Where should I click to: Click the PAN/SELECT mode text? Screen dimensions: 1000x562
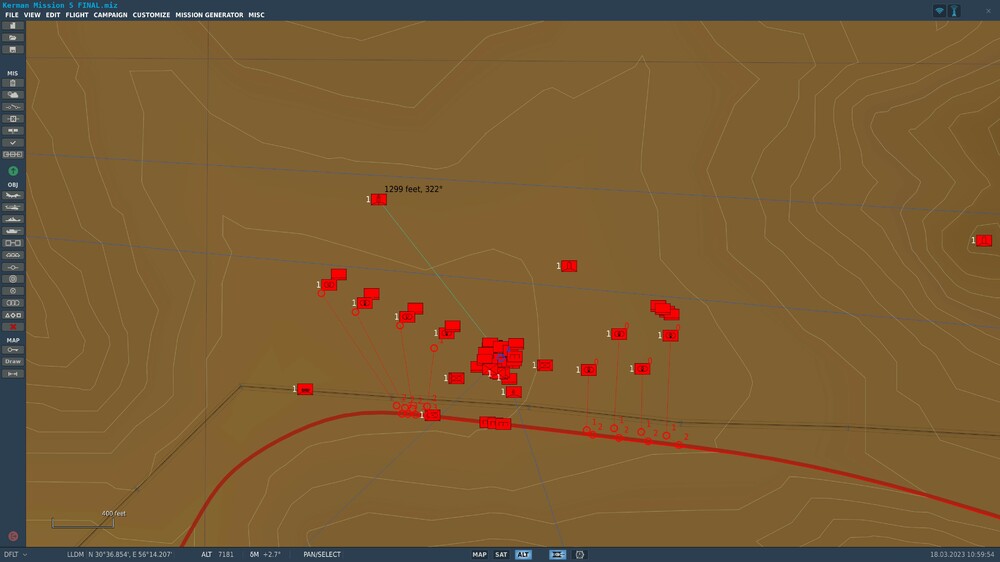coord(322,555)
